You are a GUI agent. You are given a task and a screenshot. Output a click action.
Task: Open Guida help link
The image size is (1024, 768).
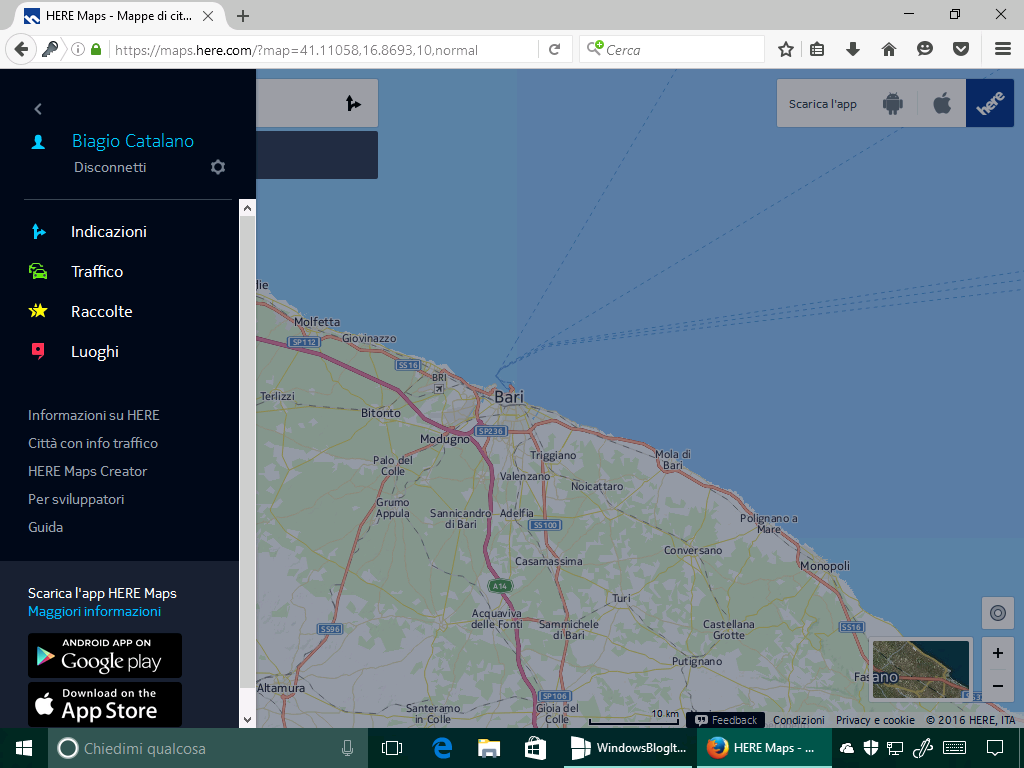[x=45, y=528]
